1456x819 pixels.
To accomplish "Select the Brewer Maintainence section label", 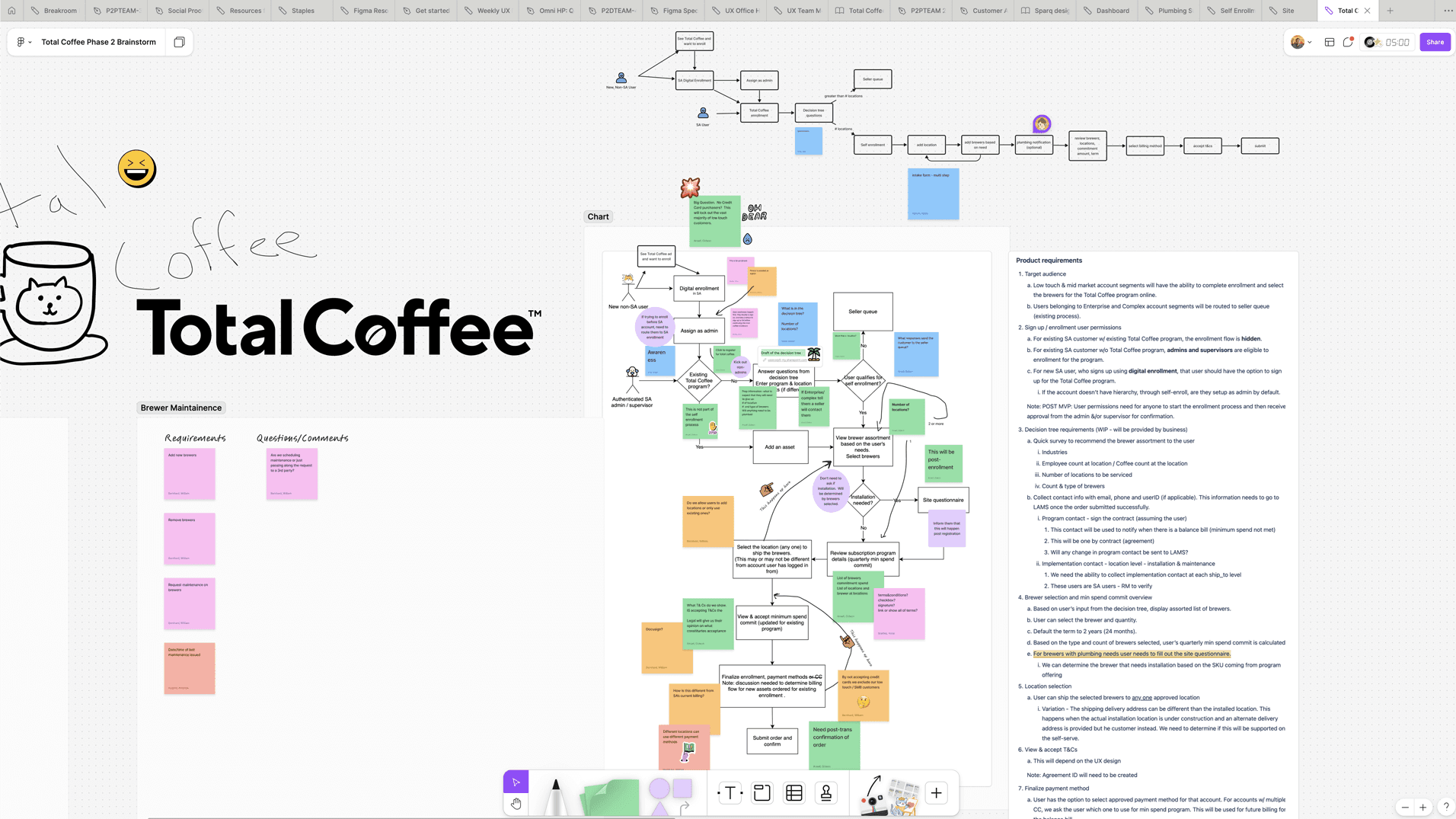I will tap(181, 408).
